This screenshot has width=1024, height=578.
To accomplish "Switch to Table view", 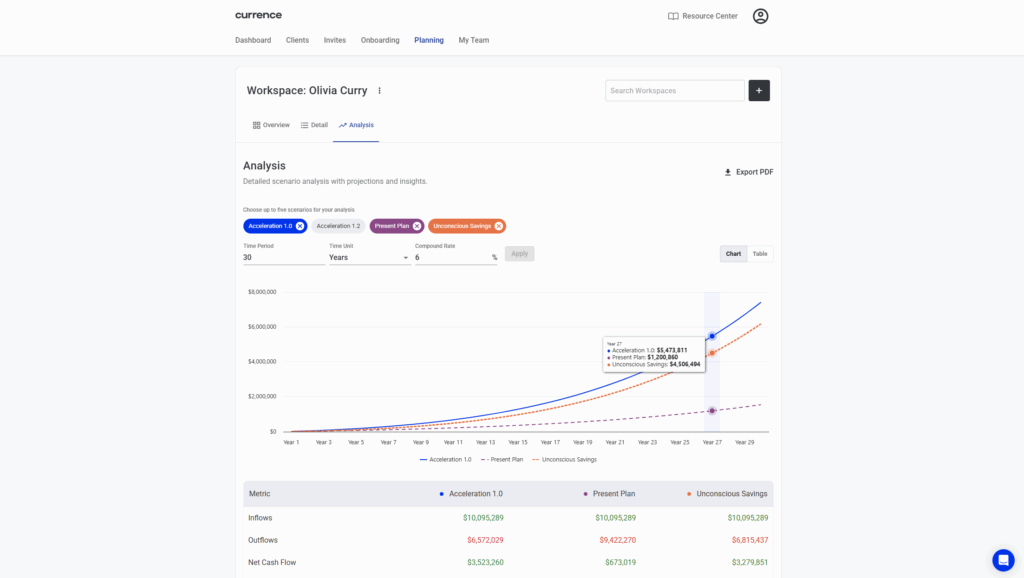I will point(760,254).
